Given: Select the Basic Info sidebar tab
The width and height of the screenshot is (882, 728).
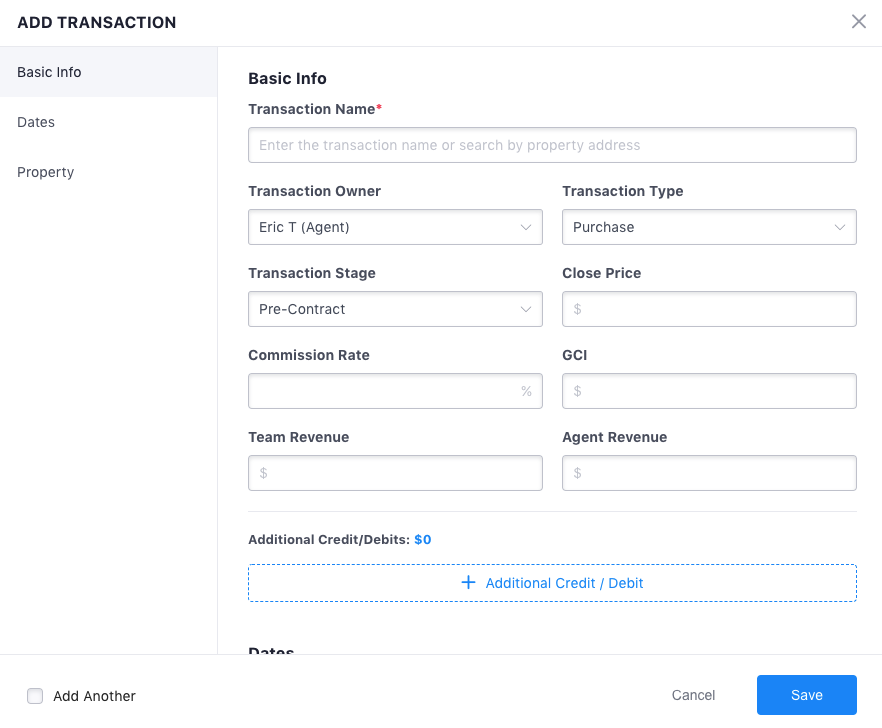Looking at the screenshot, I should pyautogui.click(x=109, y=72).
